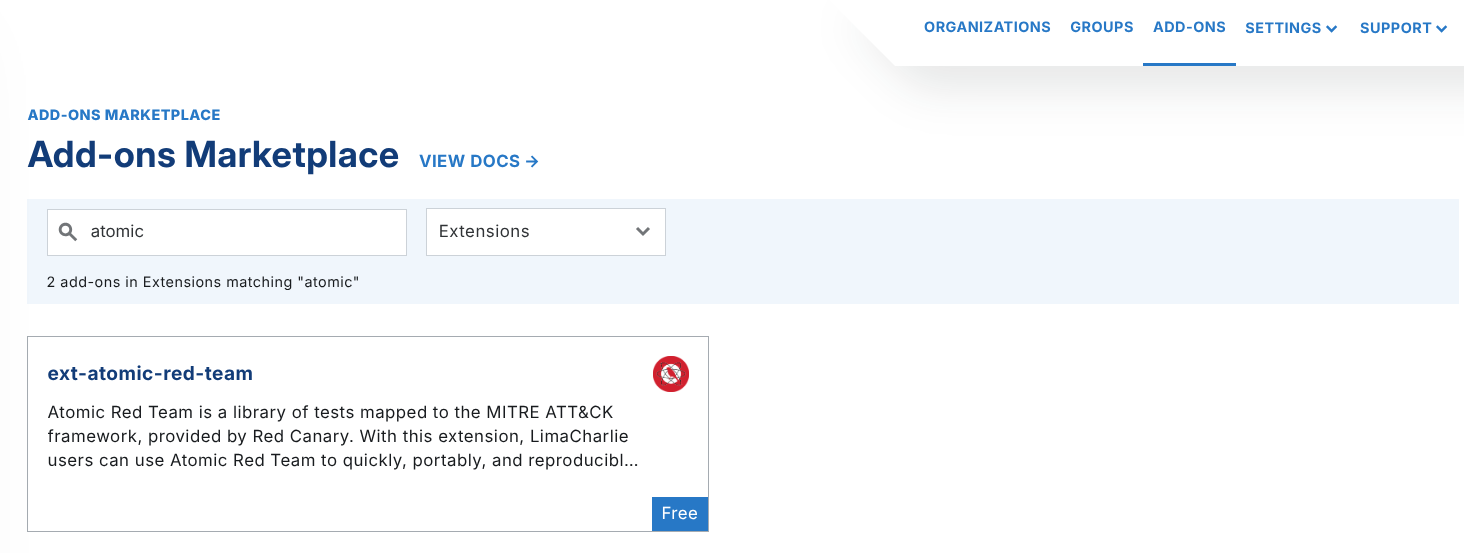The width and height of the screenshot is (1464, 553).
Task: Select the Add-ons tab
Action: [x=1189, y=27]
